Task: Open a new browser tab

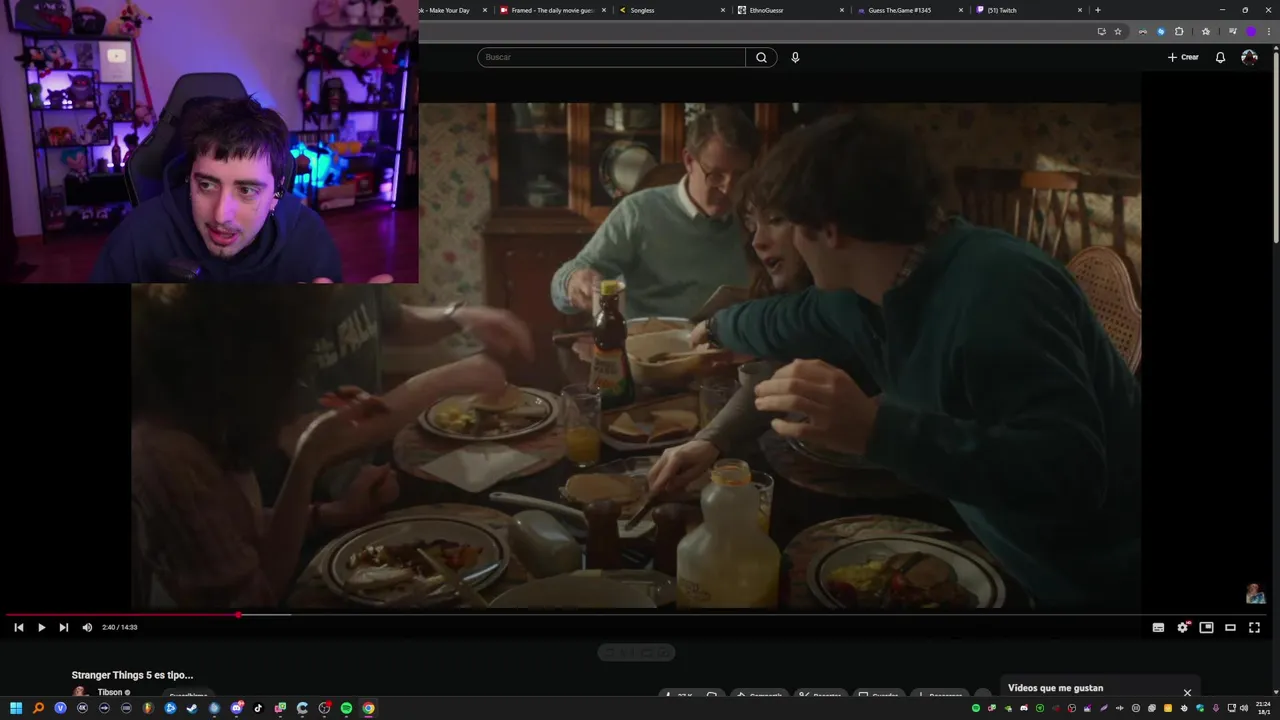Action: click(1098, 10)
